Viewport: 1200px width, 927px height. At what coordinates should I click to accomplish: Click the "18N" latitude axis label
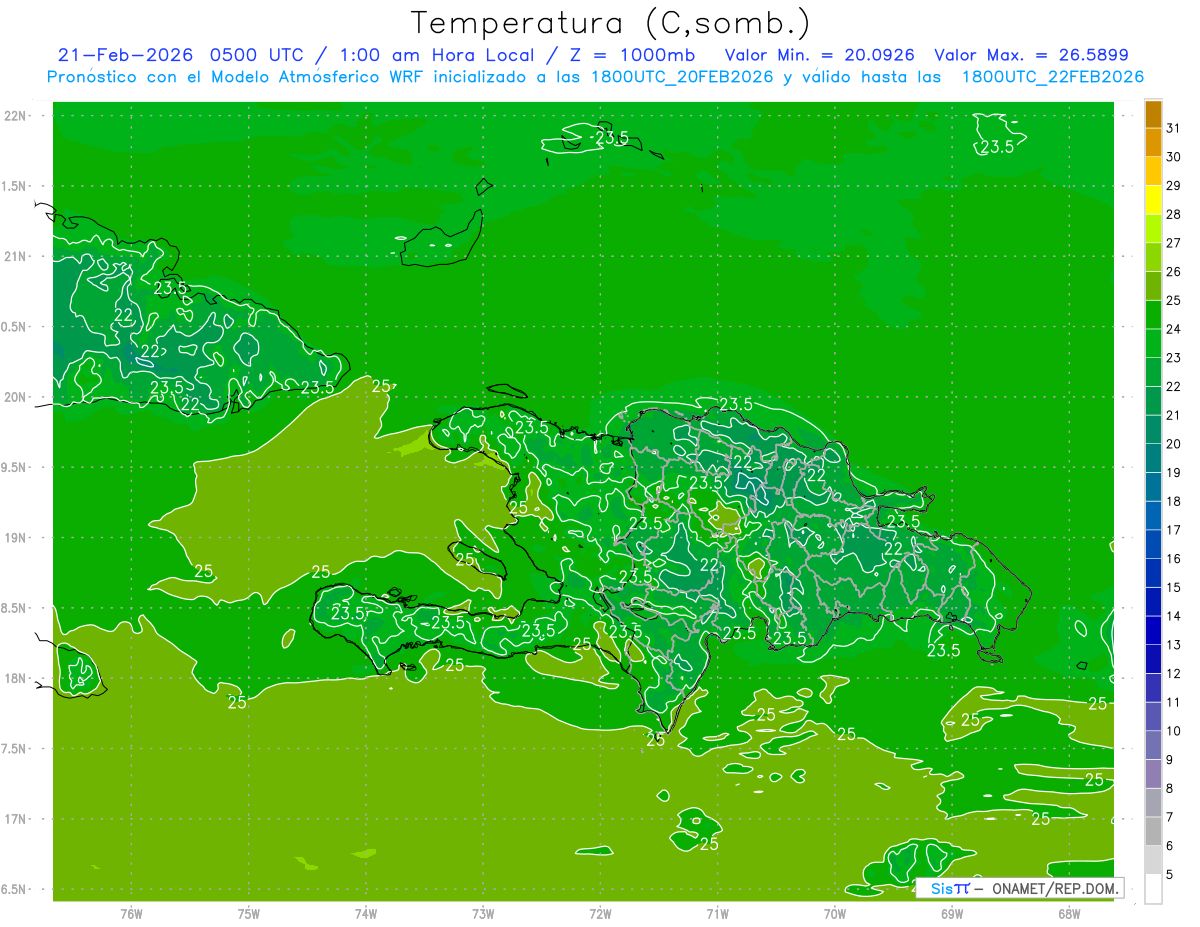(x=15, y=679)
